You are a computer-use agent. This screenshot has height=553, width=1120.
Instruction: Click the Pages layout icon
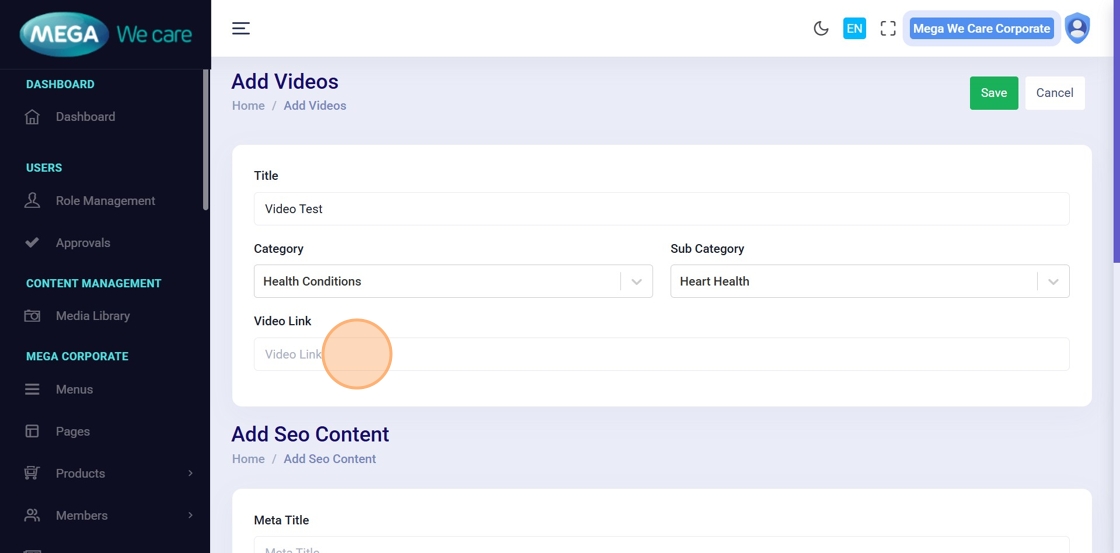(32, 432)
